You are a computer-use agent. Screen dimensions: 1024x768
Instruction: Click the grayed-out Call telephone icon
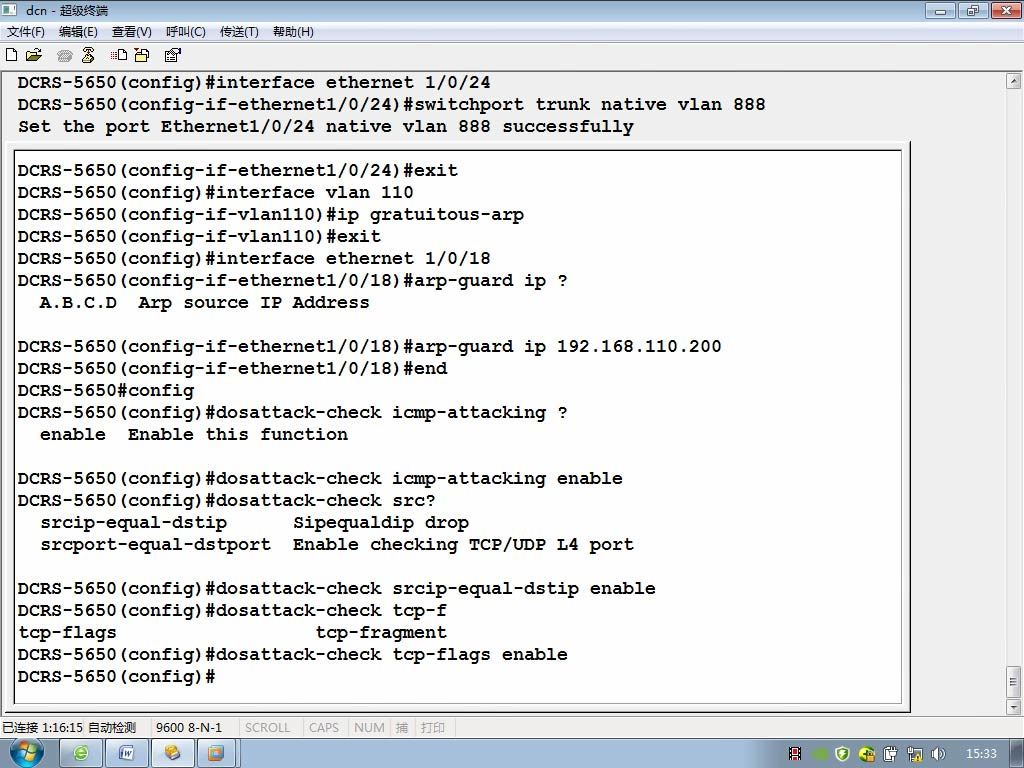click(x=64, y=56)
